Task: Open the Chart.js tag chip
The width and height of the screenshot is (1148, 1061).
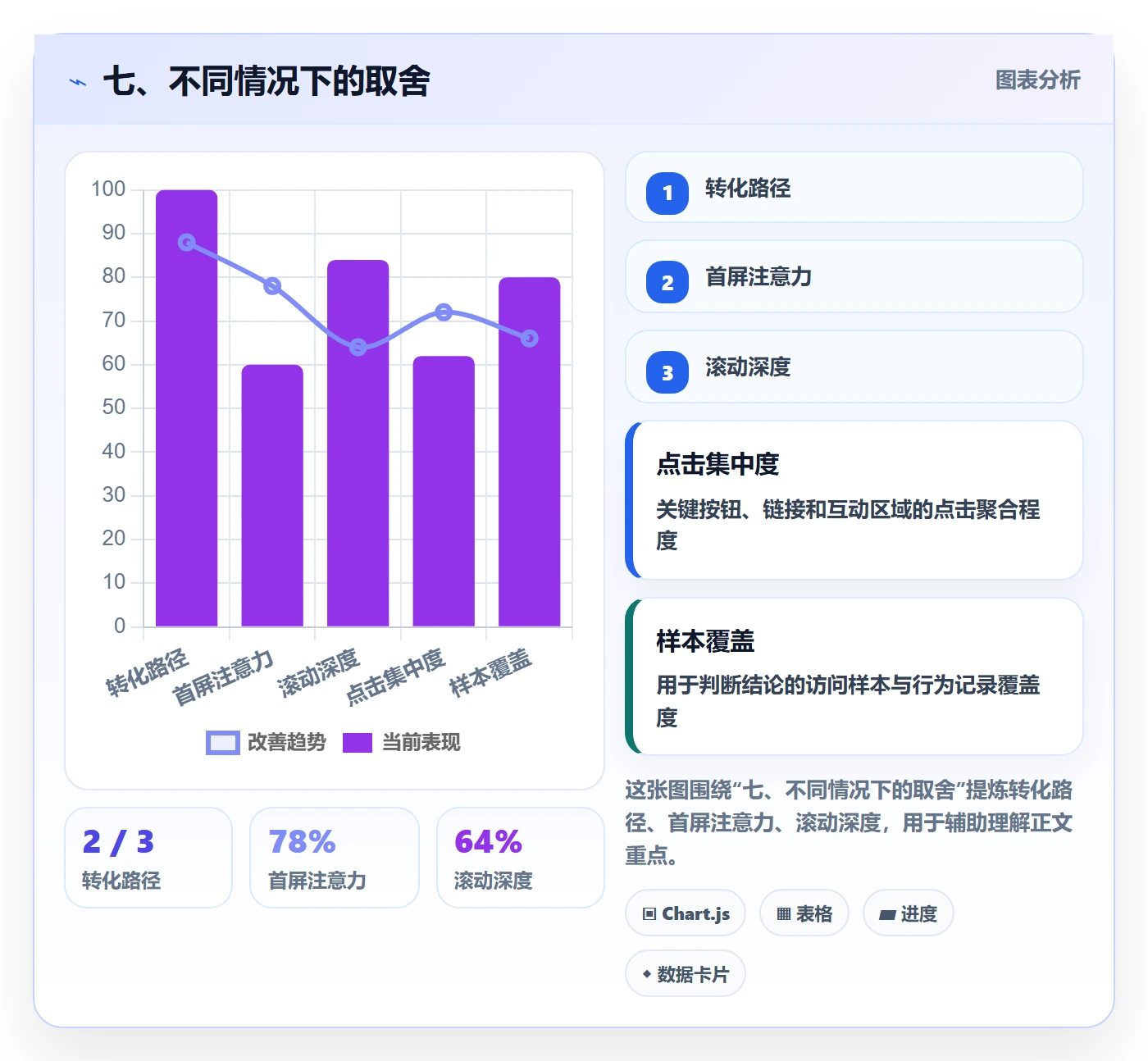Action: tap(686, 913)
